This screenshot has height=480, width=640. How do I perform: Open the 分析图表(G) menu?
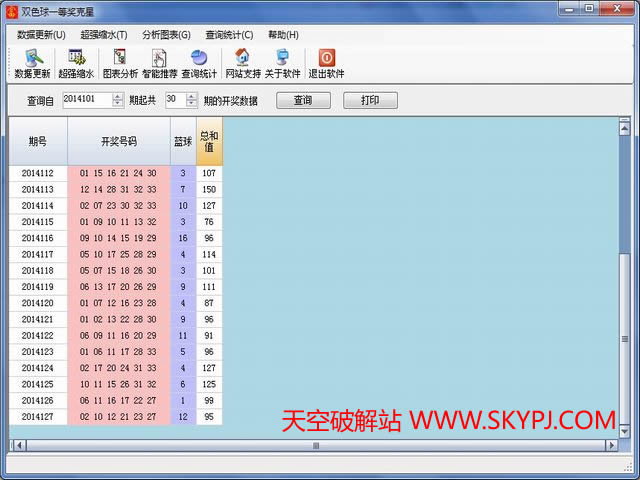(x=165, y=34)
